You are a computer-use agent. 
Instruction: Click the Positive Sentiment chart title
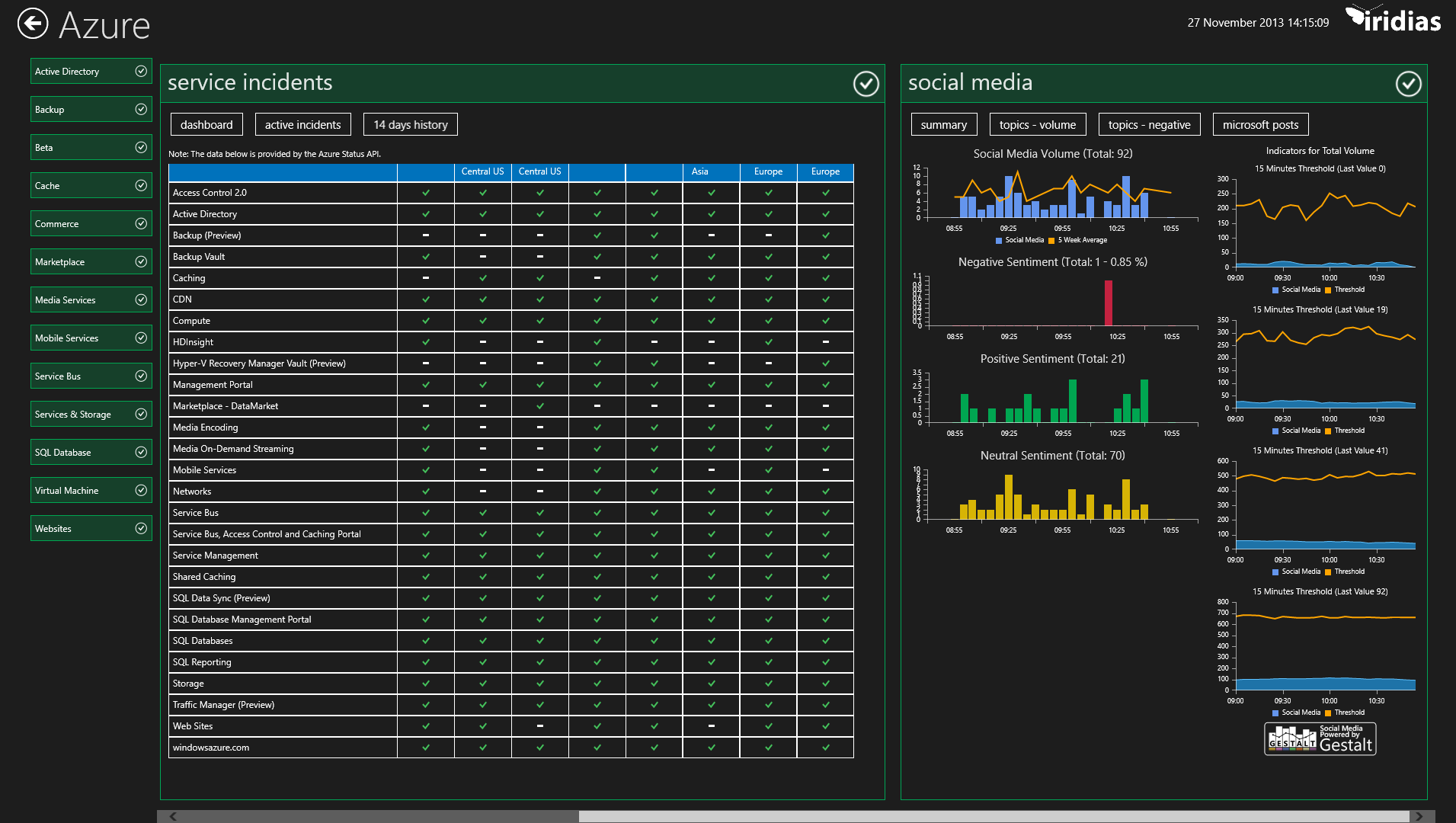(x=1053, y=359)
